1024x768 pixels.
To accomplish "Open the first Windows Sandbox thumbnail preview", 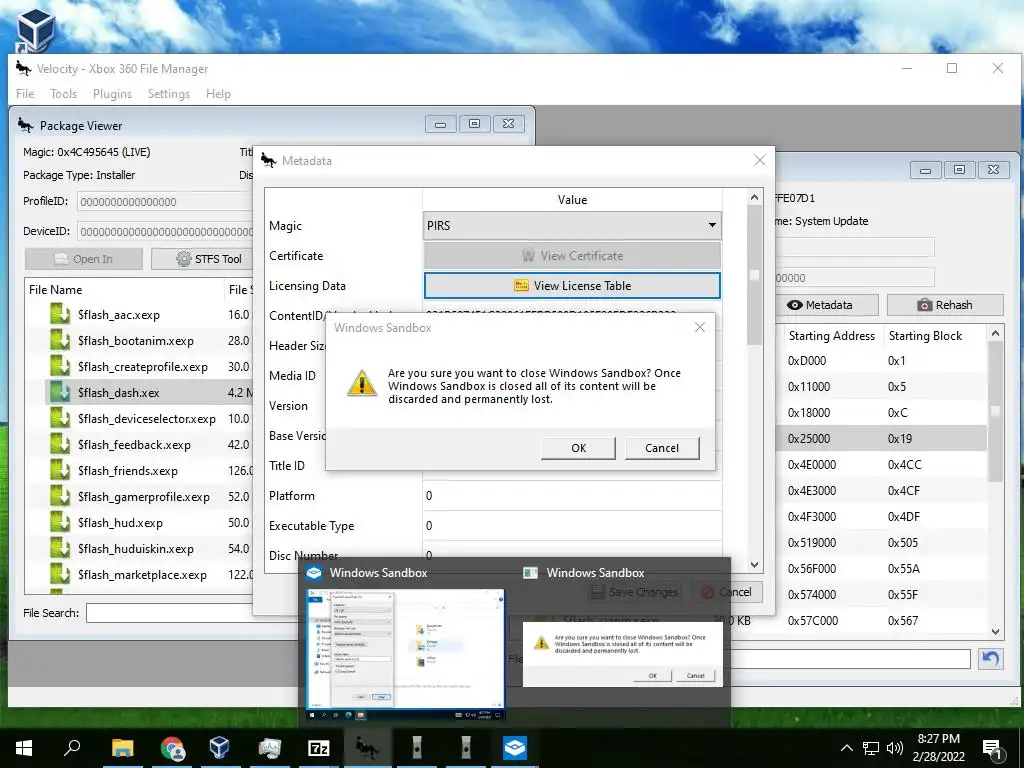I will [x=406, y=654].
